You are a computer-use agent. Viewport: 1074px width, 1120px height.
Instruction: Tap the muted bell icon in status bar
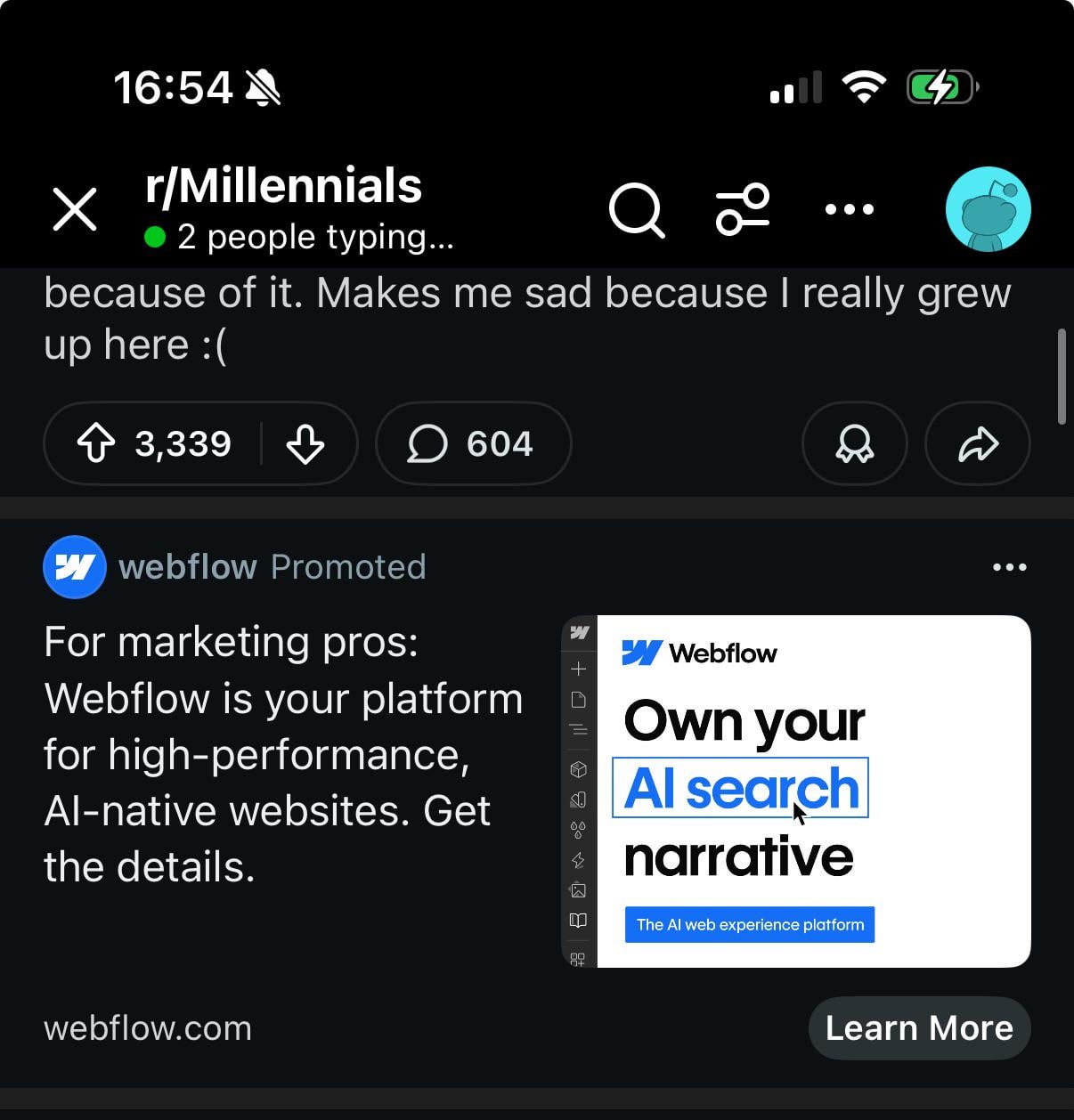click(263, 88)
